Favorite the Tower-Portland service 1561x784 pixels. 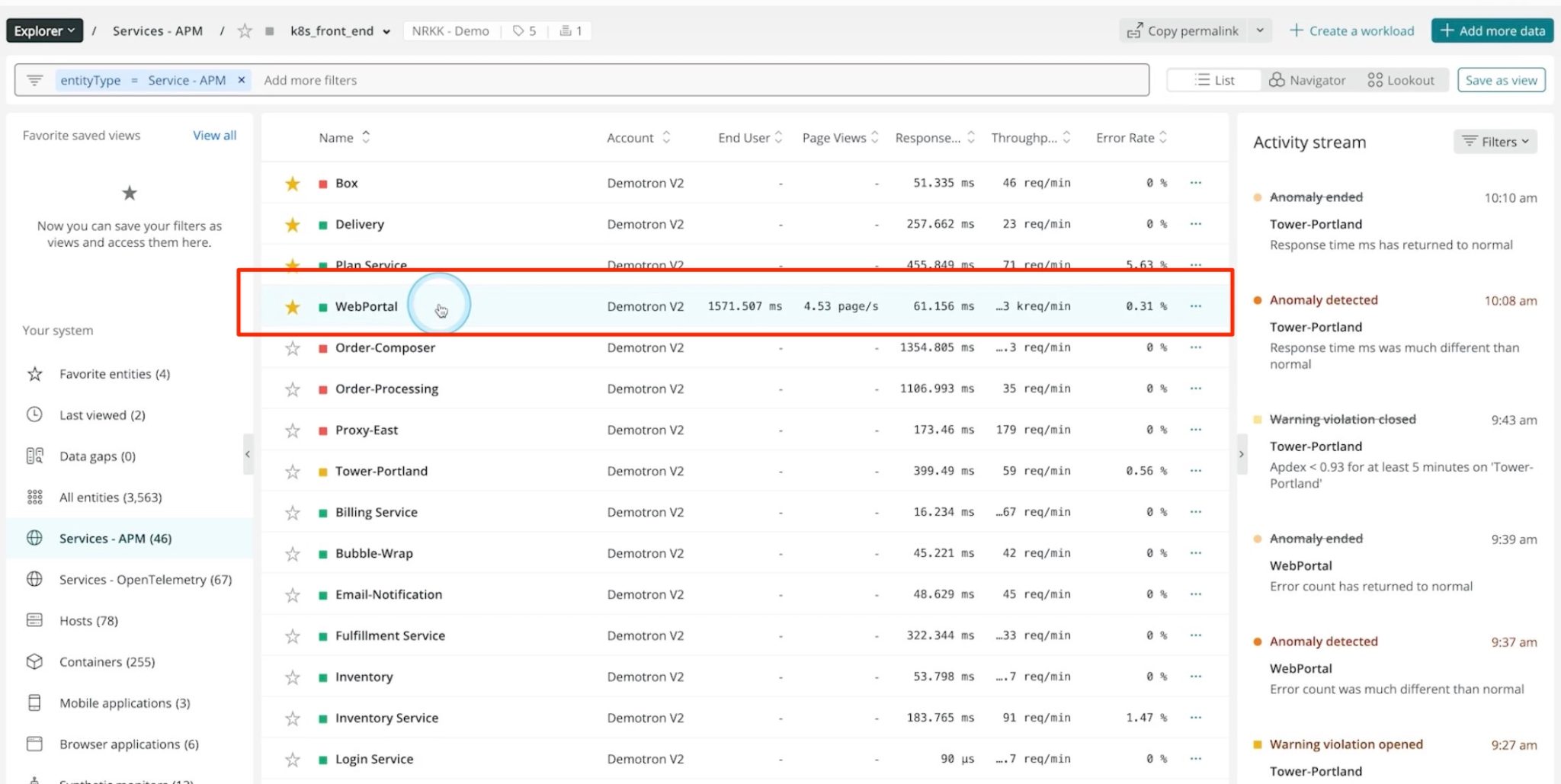[x=292, y=471]
